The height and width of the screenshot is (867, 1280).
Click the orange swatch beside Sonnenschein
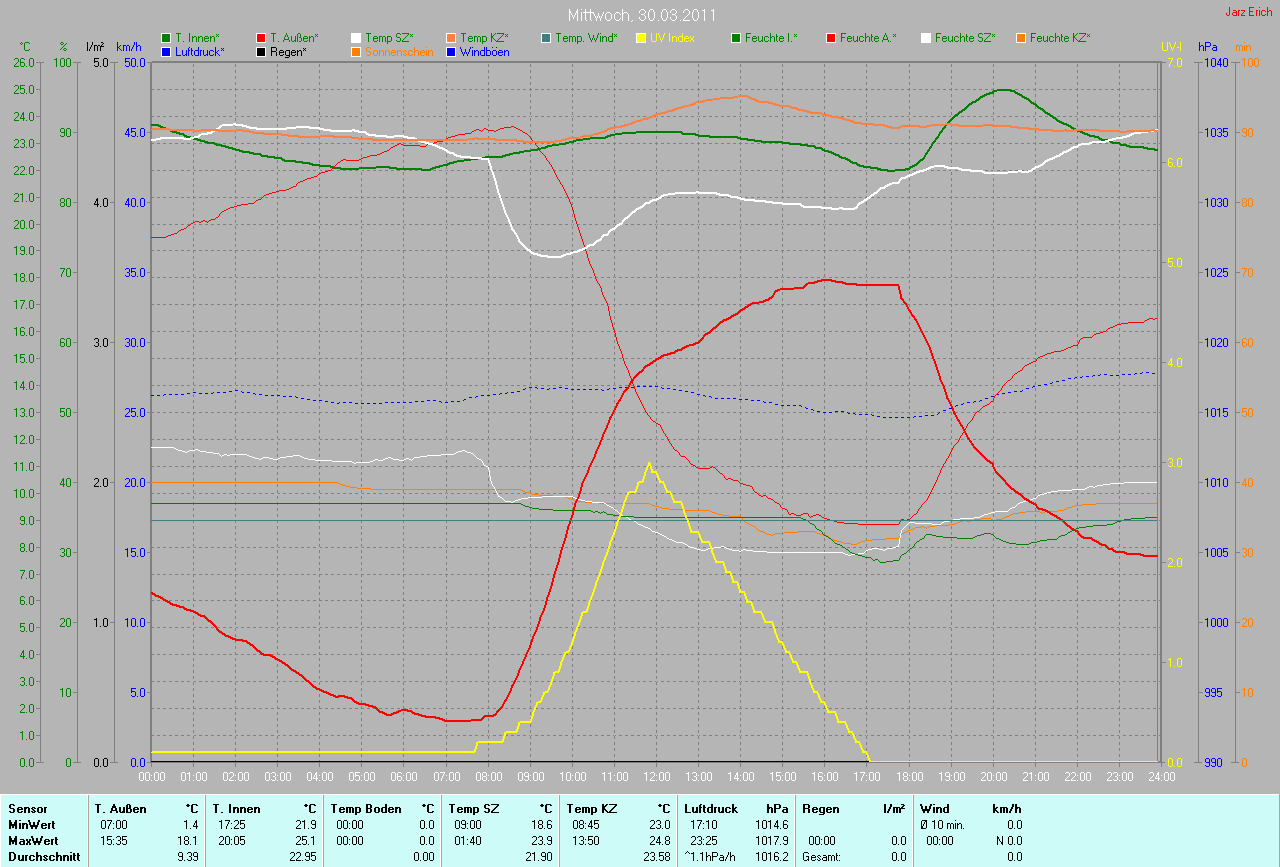(356, 51)
